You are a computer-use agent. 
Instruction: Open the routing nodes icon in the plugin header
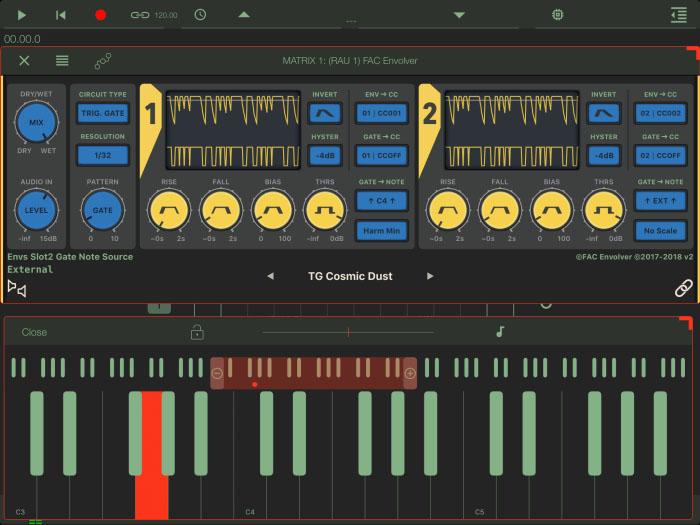pyautogui.click(x=102, y=61)
